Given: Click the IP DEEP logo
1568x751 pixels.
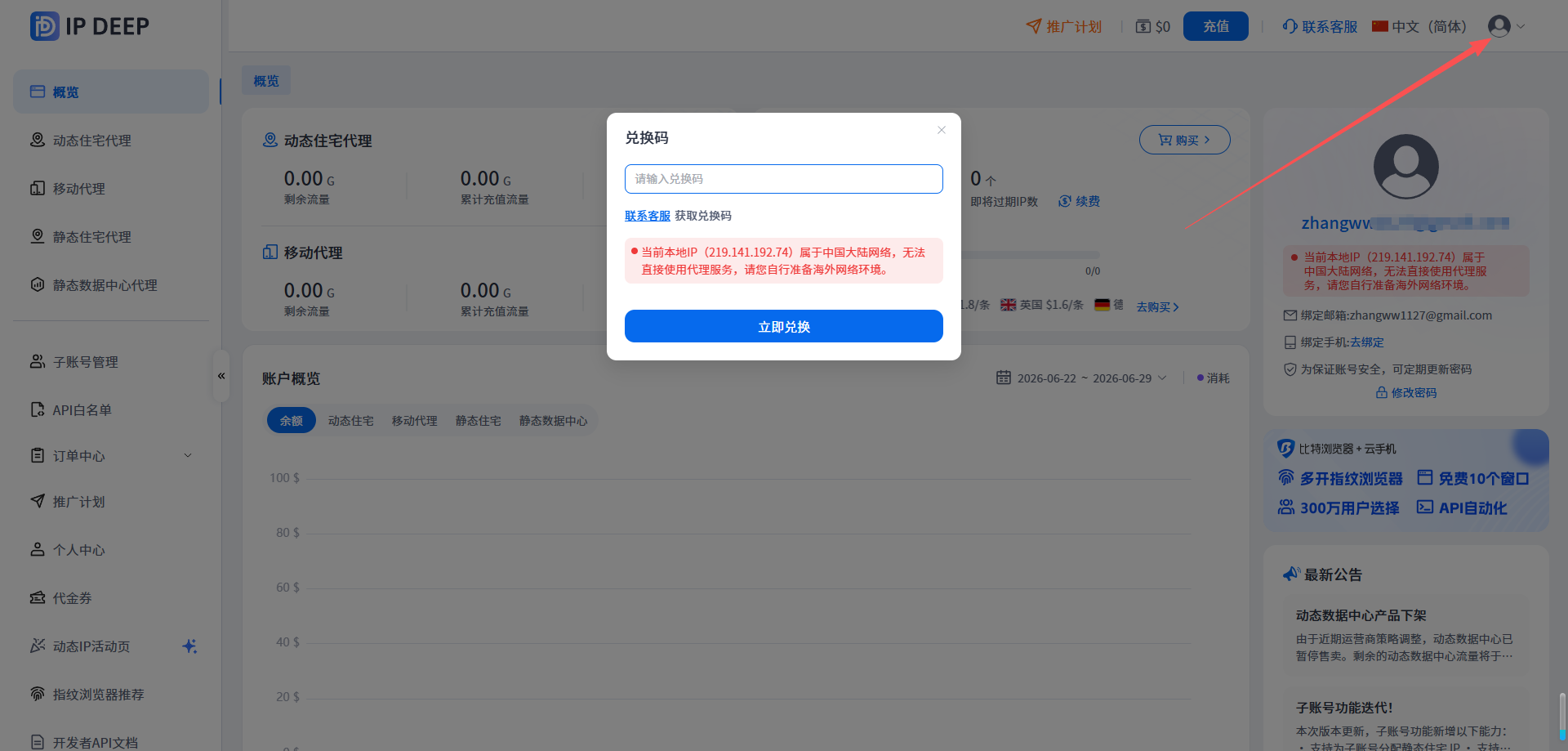Looking at the screenshot, I should 90,26.
